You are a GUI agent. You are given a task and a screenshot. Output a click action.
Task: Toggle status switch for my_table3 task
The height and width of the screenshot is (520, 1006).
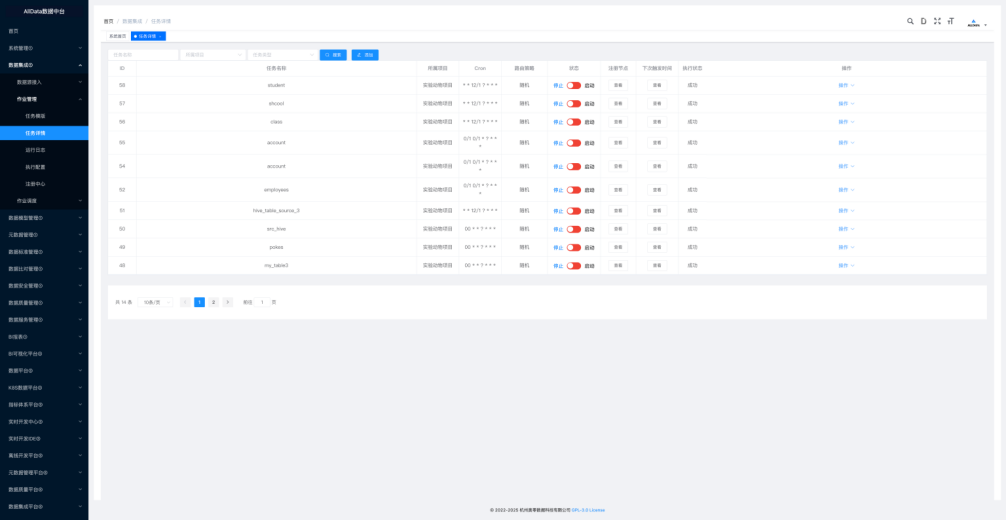tap(574, 265)
